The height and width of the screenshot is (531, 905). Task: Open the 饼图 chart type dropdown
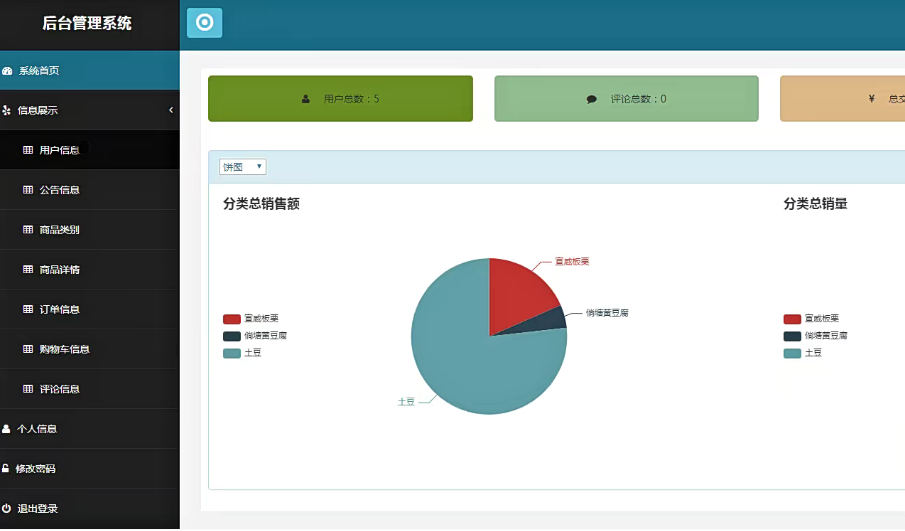[242, 167]
